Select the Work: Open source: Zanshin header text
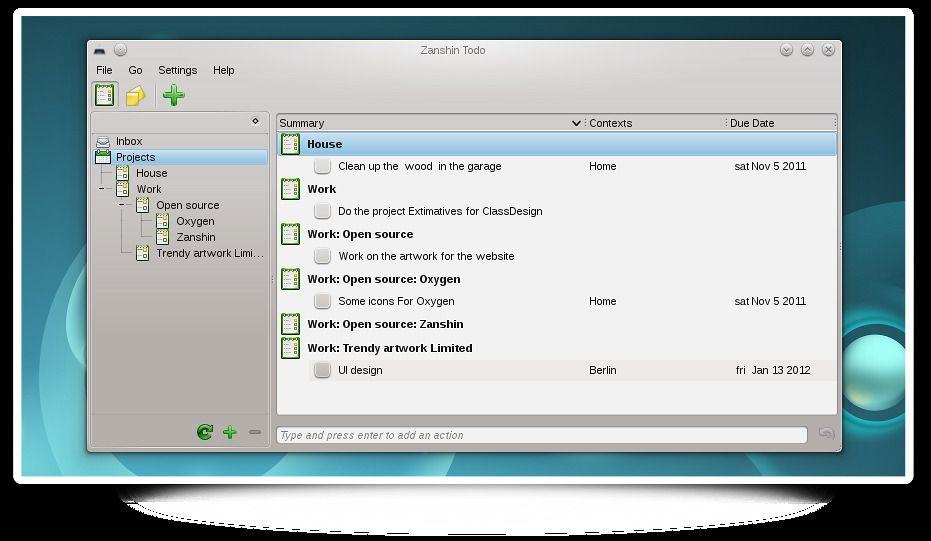 (385, 324)
